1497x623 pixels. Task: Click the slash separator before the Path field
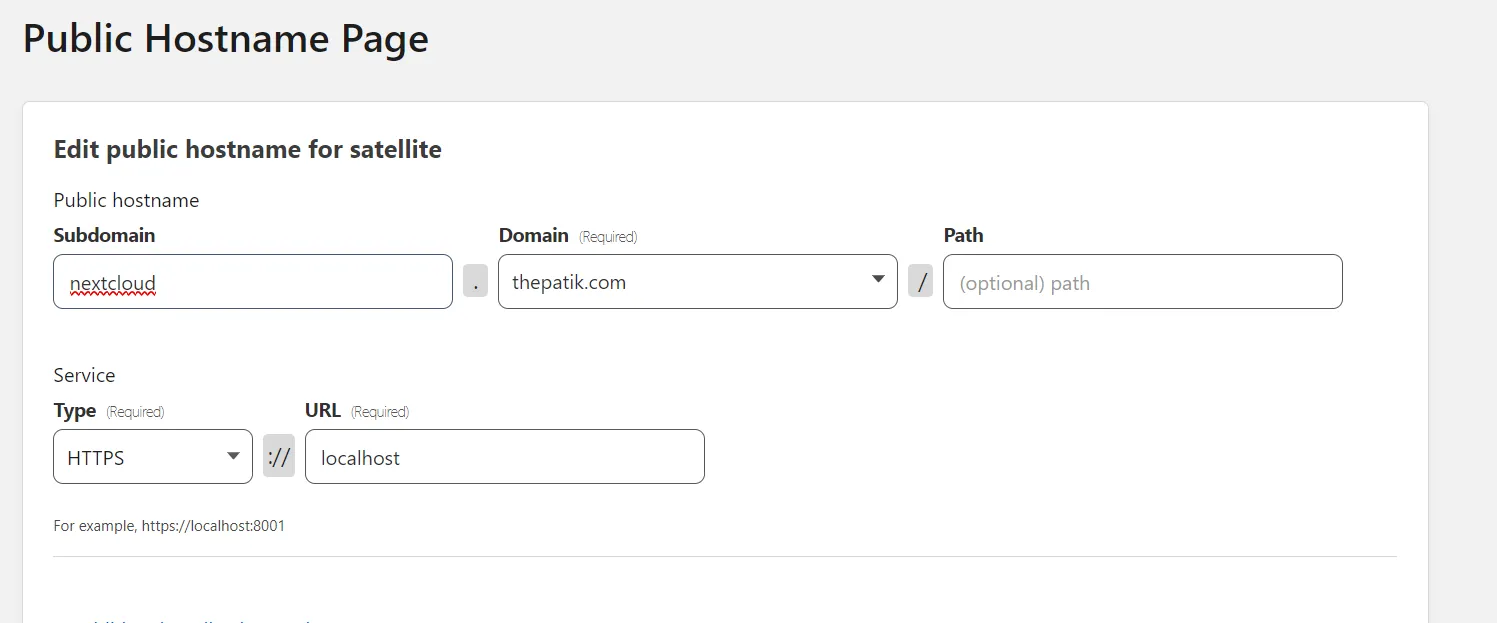921,281
